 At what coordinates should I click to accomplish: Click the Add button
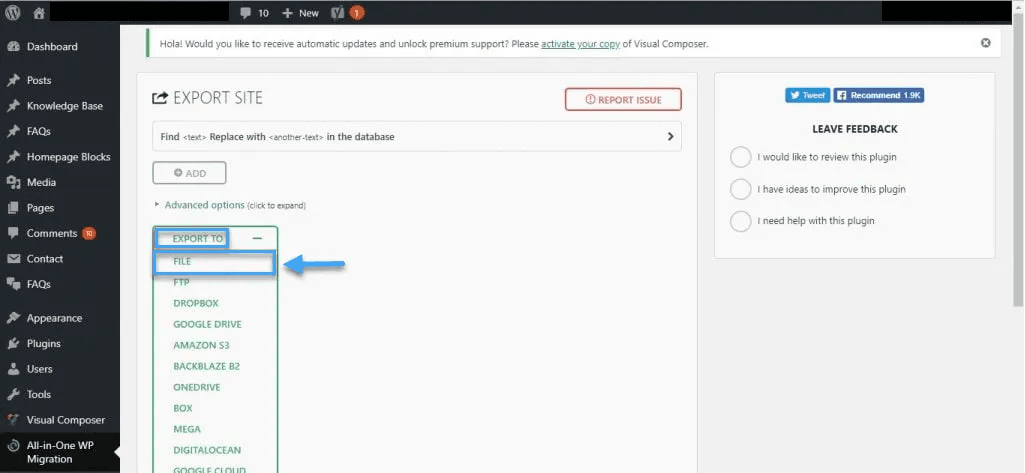[189, 173]
